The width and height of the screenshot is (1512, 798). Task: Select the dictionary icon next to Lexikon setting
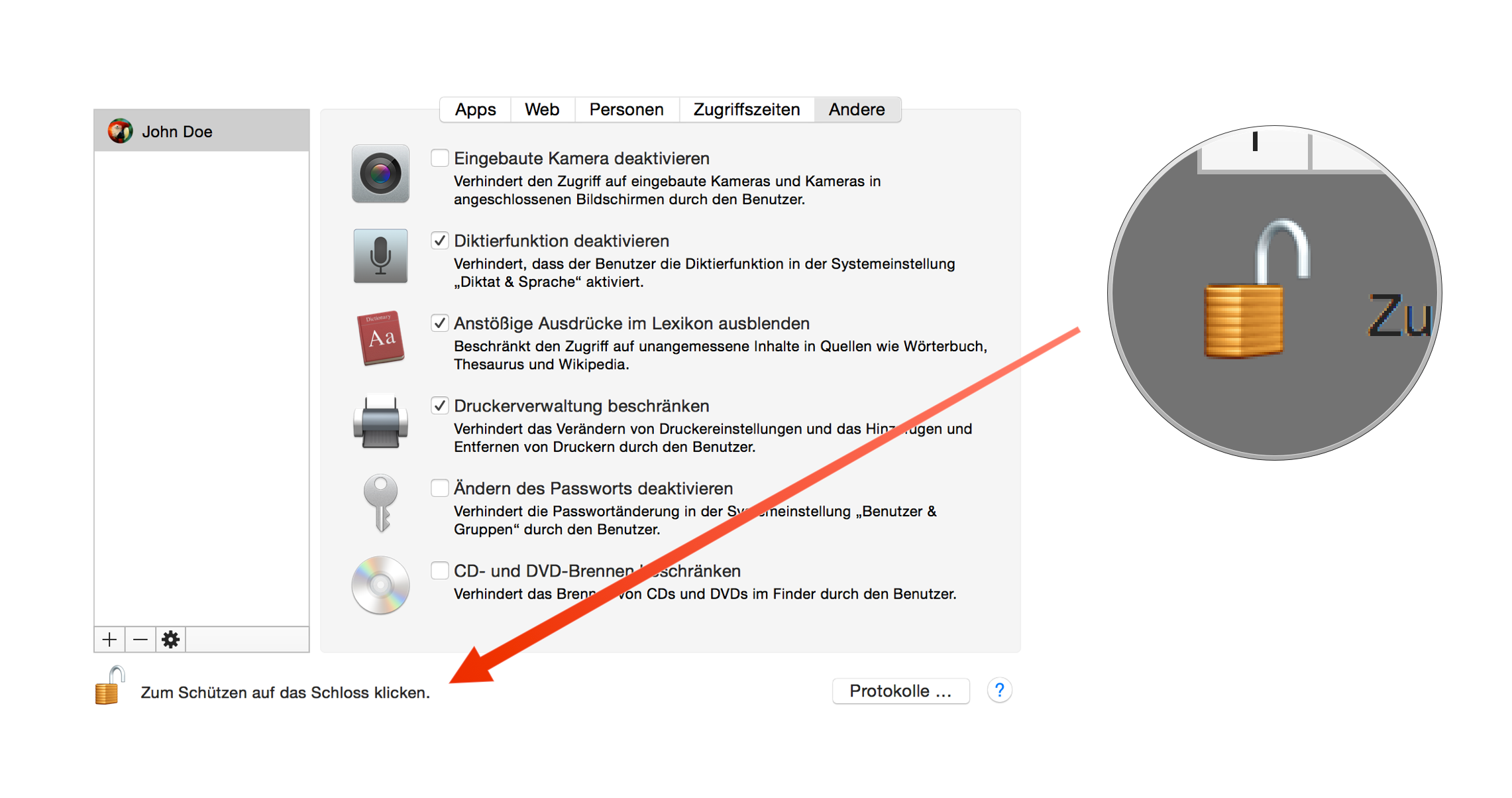pyautogui.click(x=380, y=339)
